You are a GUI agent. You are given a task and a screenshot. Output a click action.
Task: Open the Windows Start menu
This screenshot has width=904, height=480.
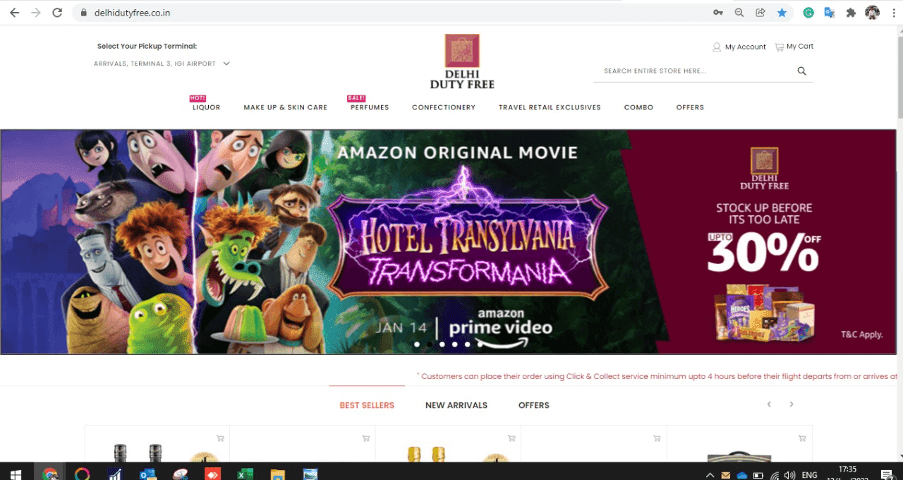[16, 474]
